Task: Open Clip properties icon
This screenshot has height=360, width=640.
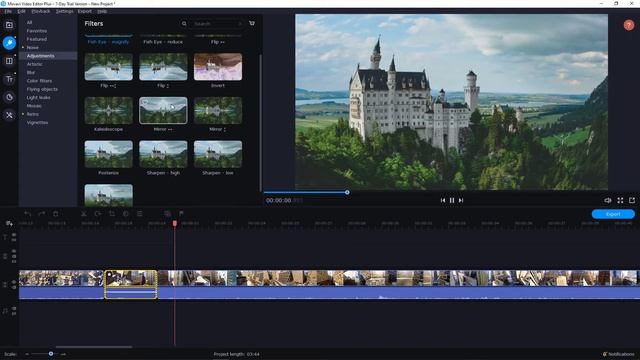Action: [x=140, y=213]
